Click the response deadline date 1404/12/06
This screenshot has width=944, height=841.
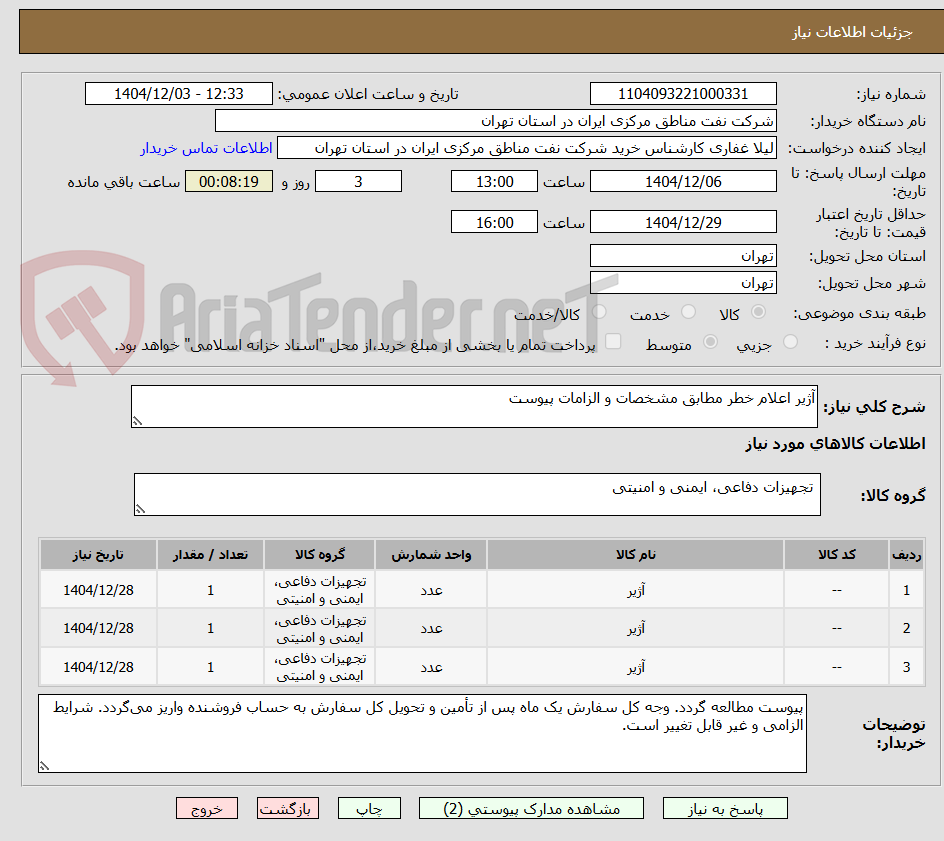click(683, 181)
